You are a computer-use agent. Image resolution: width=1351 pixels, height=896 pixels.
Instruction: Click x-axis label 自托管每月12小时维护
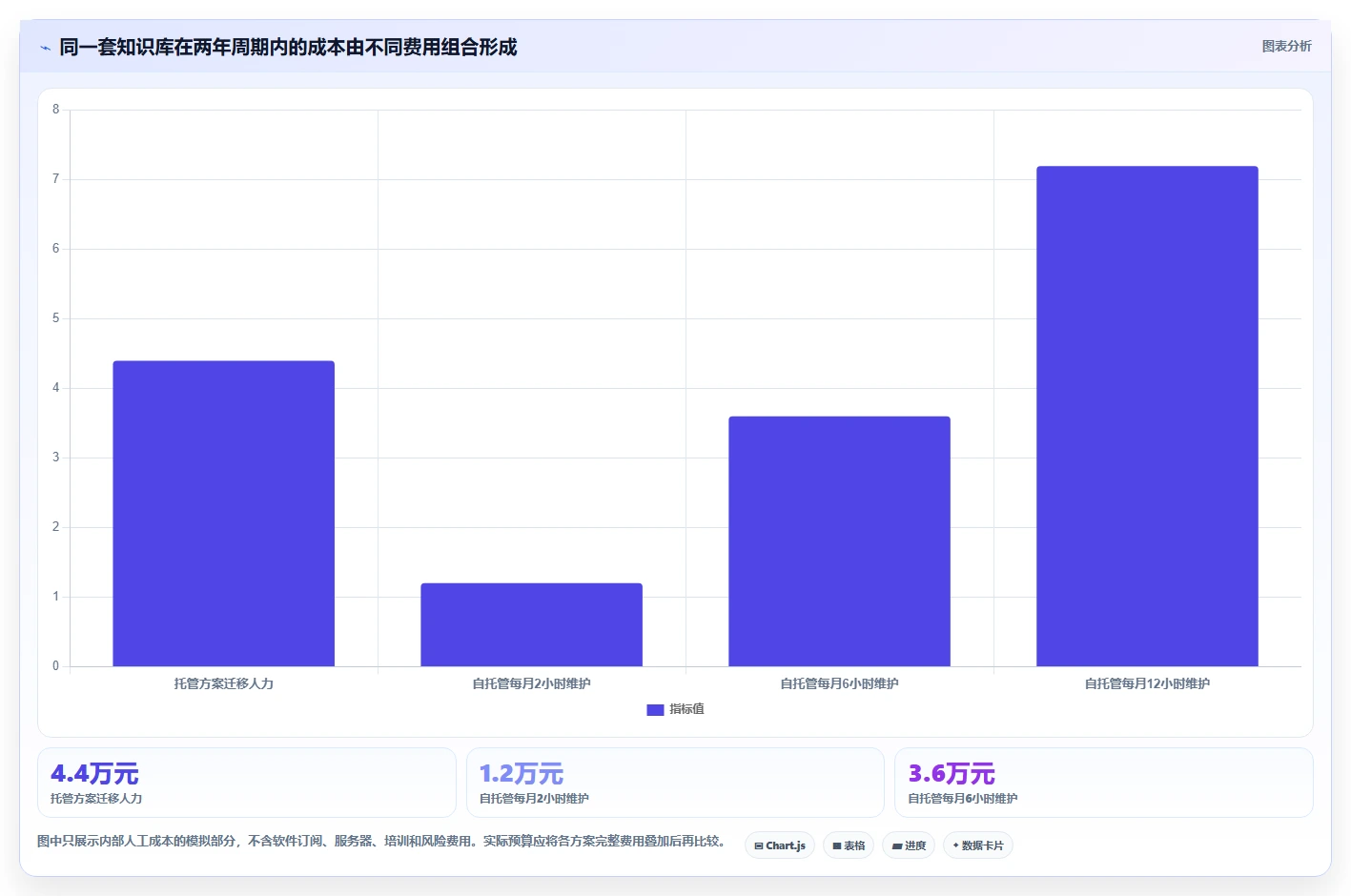point(1148,683)
